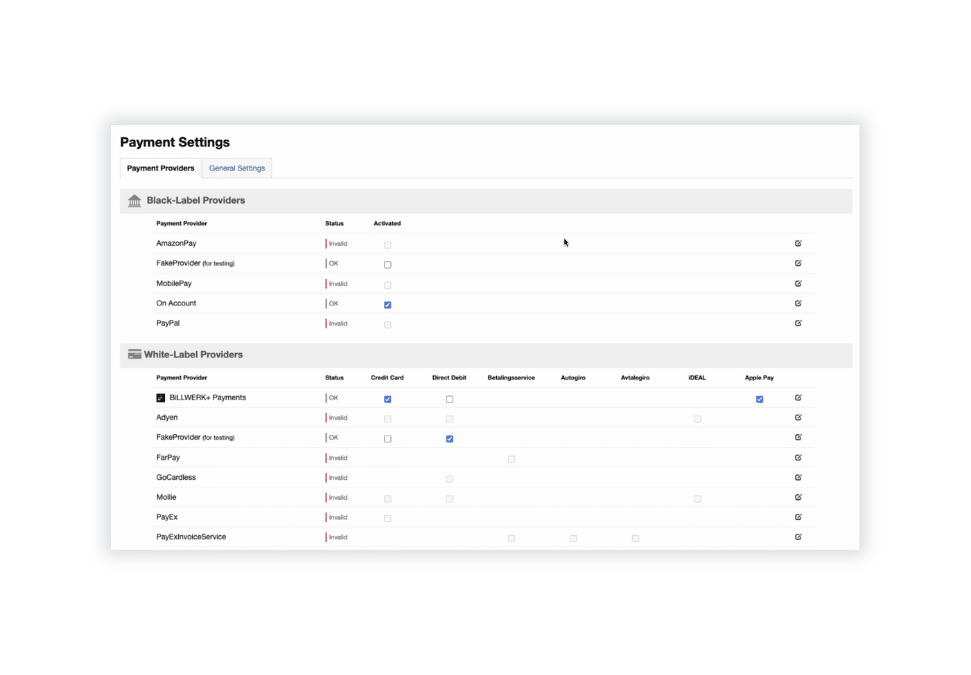Select the Payment Providers tab
This screenshot has width=971, height=675.
pos(160,168)
